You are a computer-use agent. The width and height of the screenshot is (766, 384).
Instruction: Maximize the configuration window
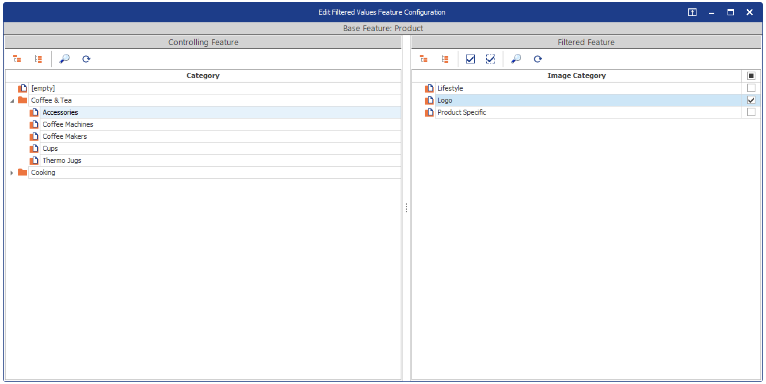730,12
